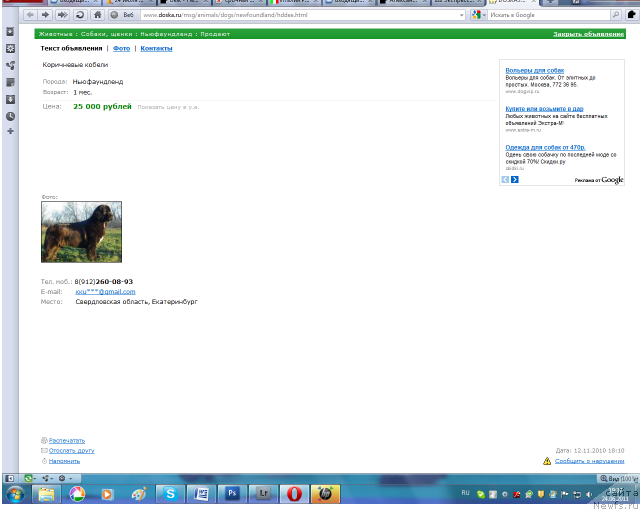Viewport: 640px width, 512px height.
Task: Open Skype from the Windows taskbar
Action: point(170,493)
